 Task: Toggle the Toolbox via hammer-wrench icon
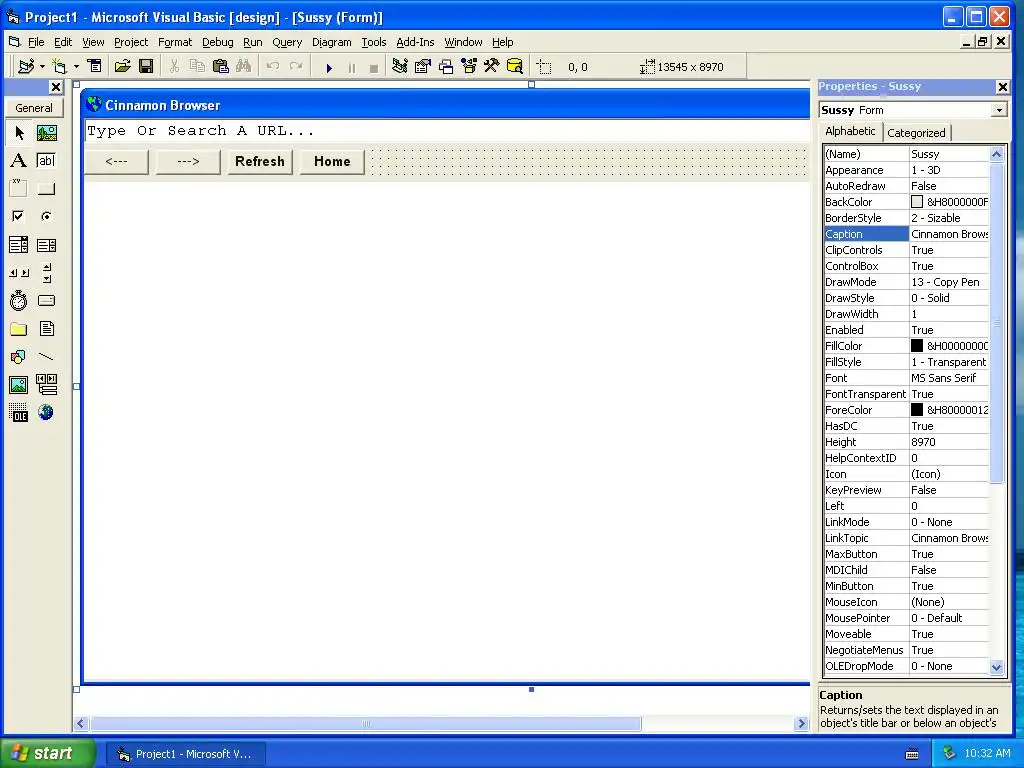point(492,66)
